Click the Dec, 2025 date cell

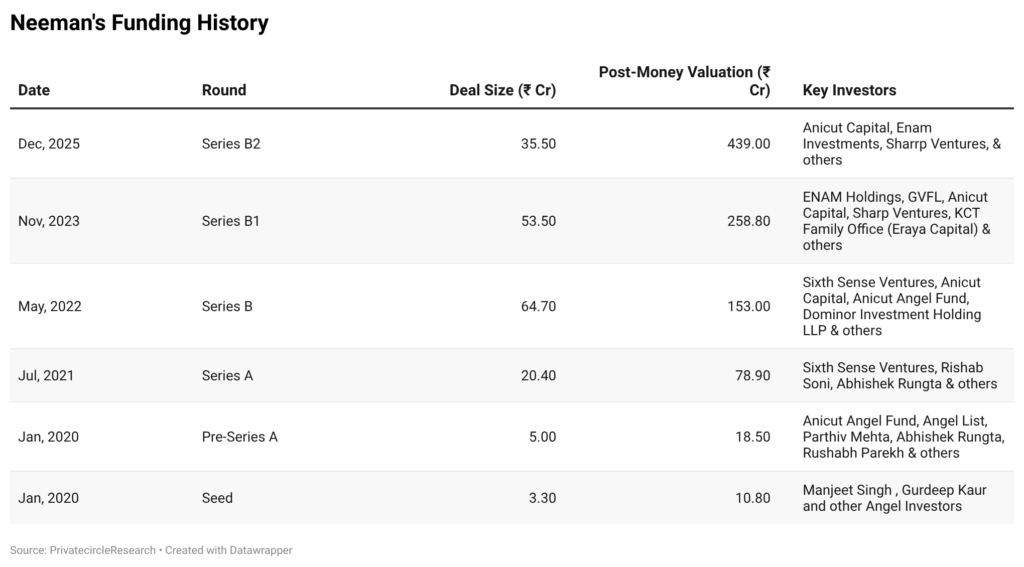click(x=49, y=143)
